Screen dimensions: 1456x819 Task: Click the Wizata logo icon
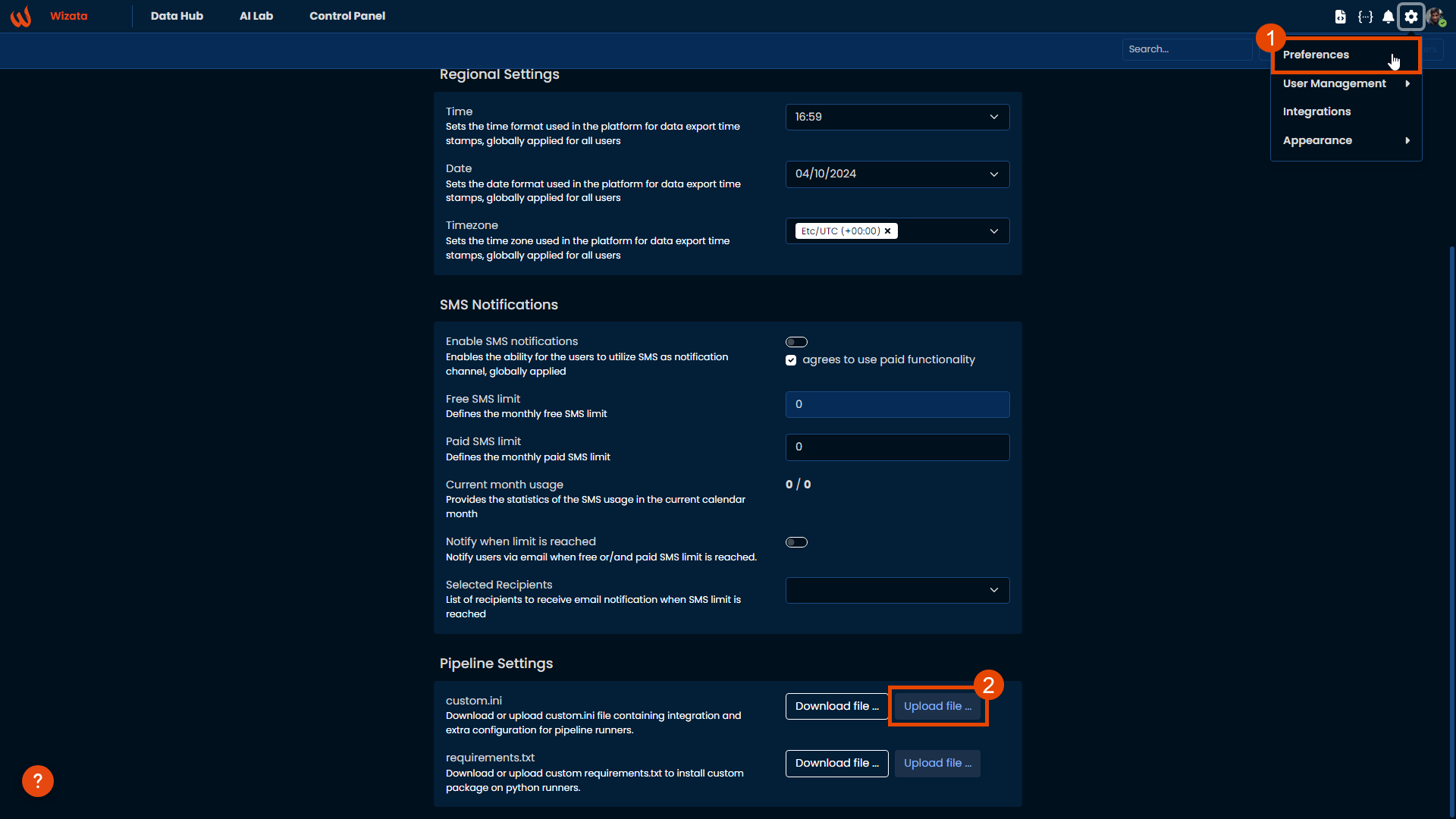point(20,16)
